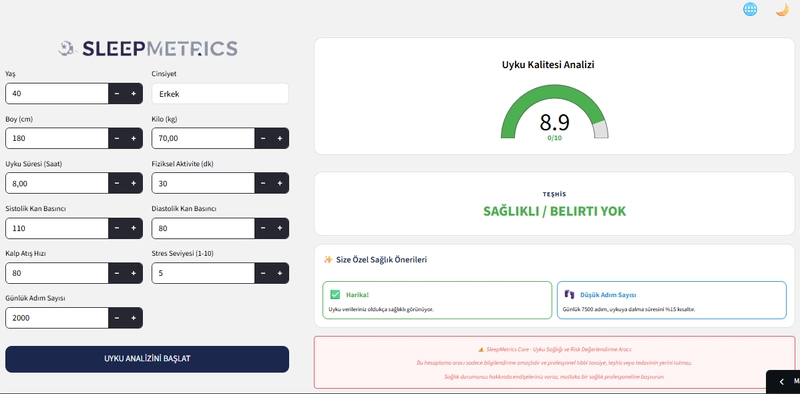Start analysis with UYKU ANALİZİNİ BAŞLAT button
Screen dimensions: 800x394
[147, 359]
